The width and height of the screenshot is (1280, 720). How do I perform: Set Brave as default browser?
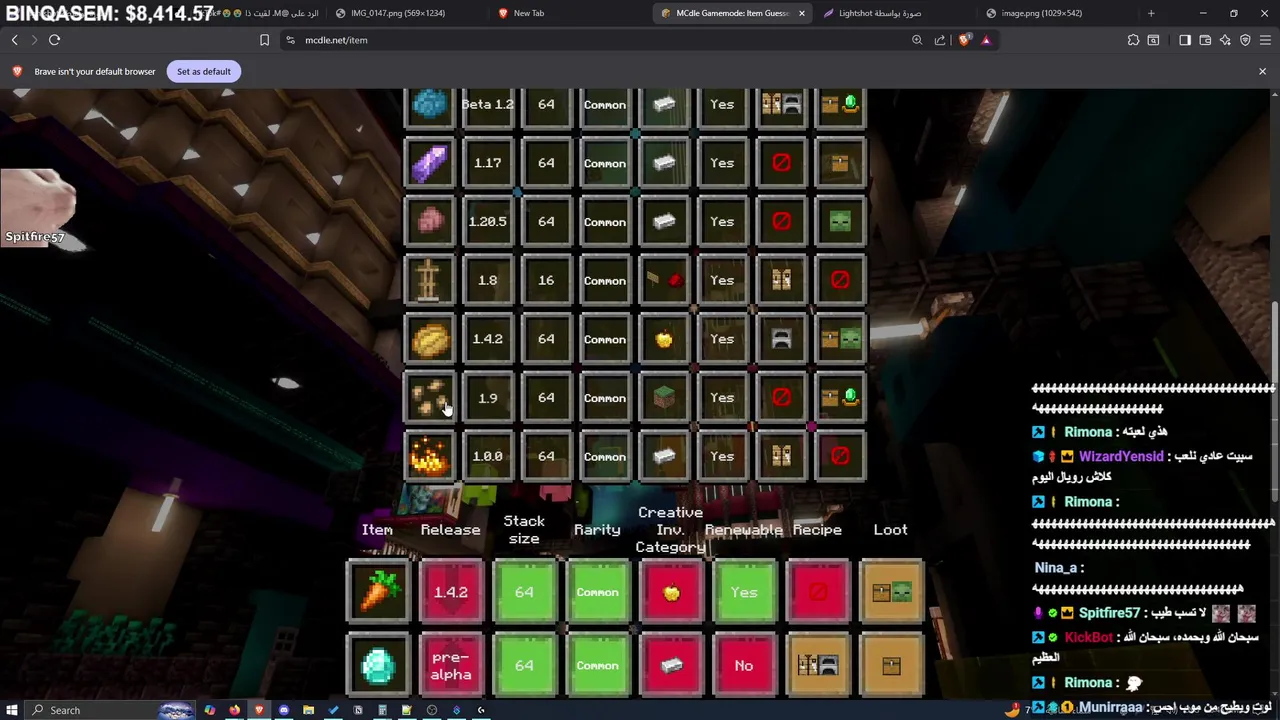[x=203, y=71]
